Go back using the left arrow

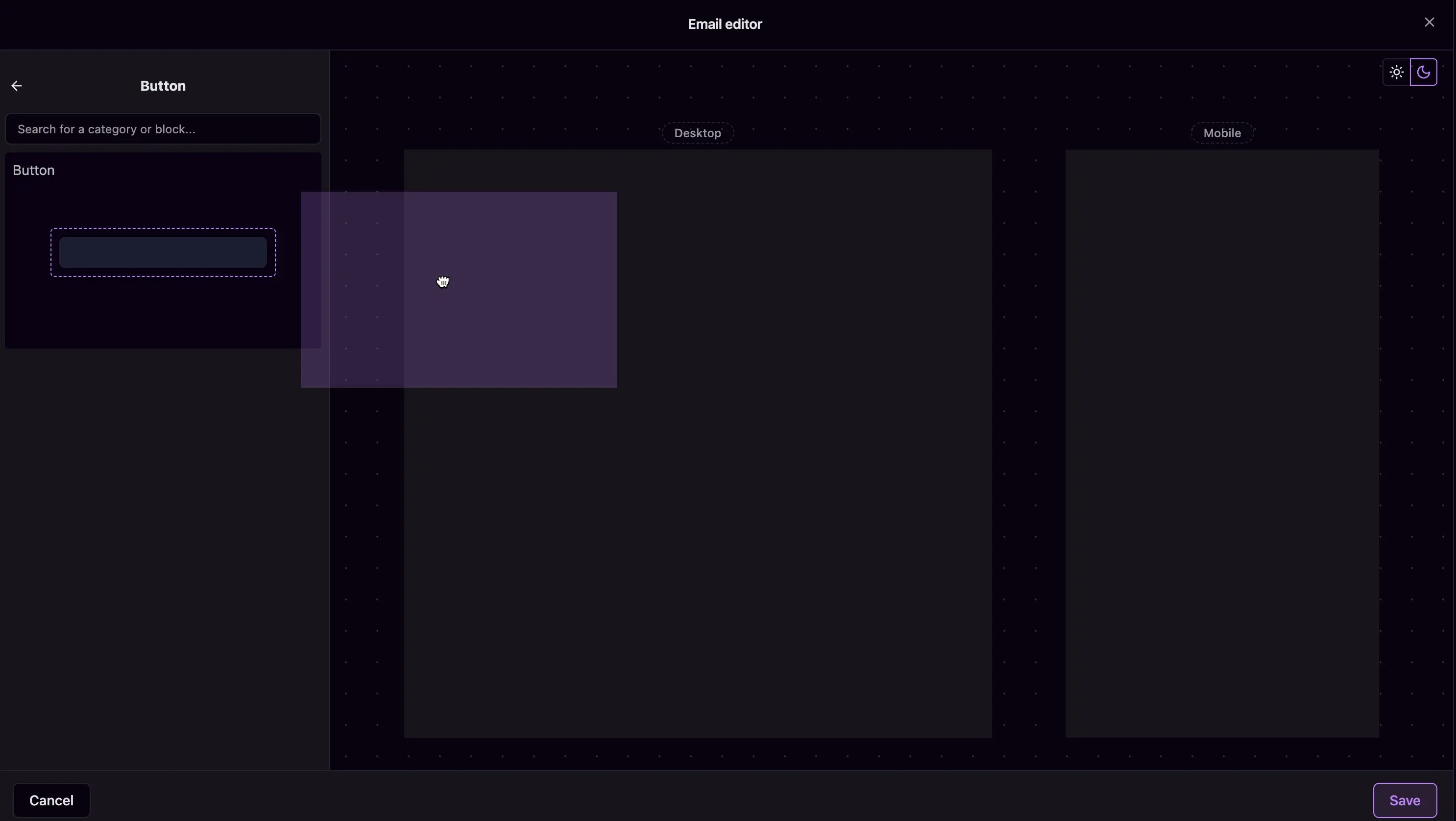coord(16,86)
